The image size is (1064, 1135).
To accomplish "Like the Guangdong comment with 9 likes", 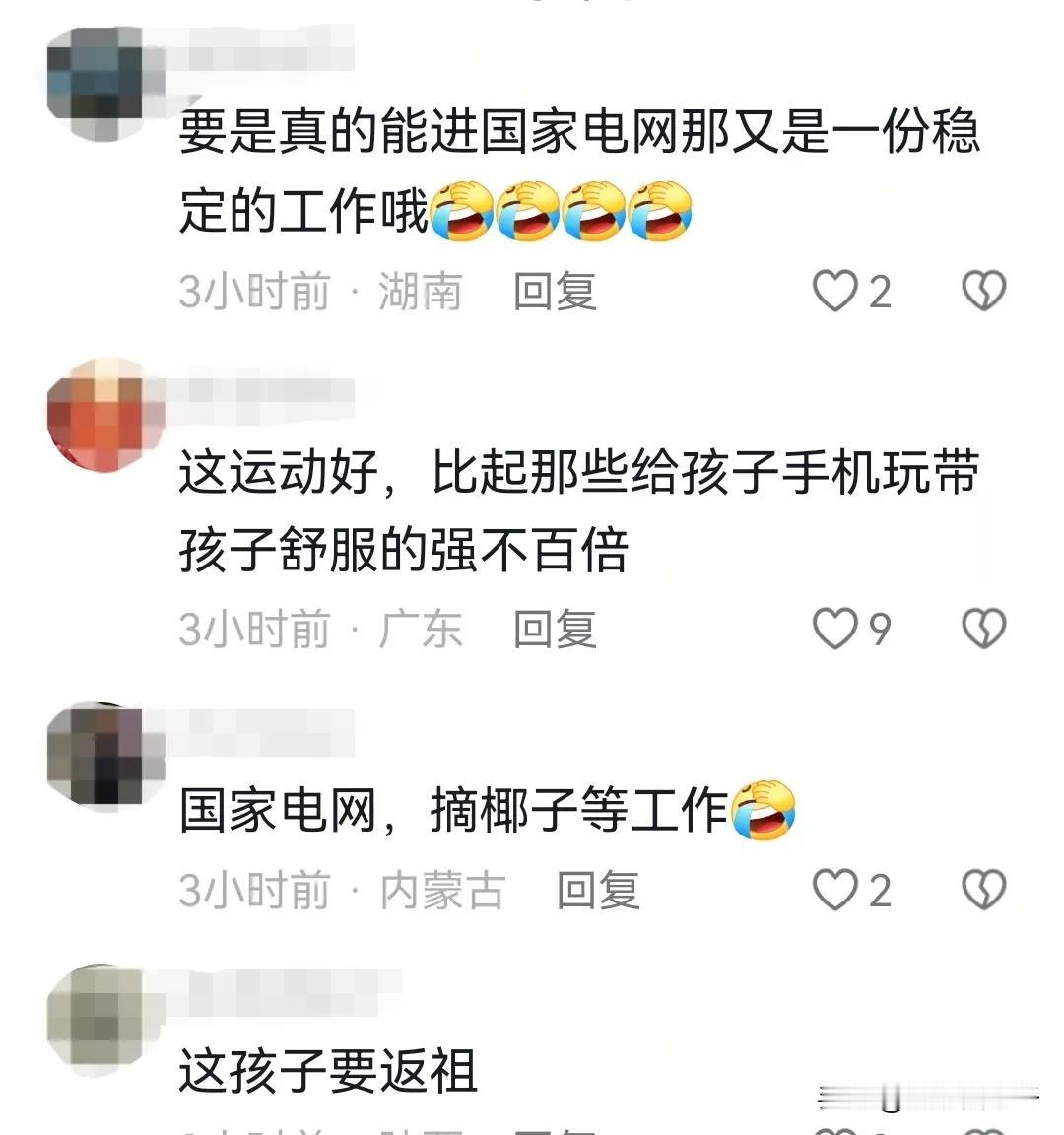I will 834,629.
